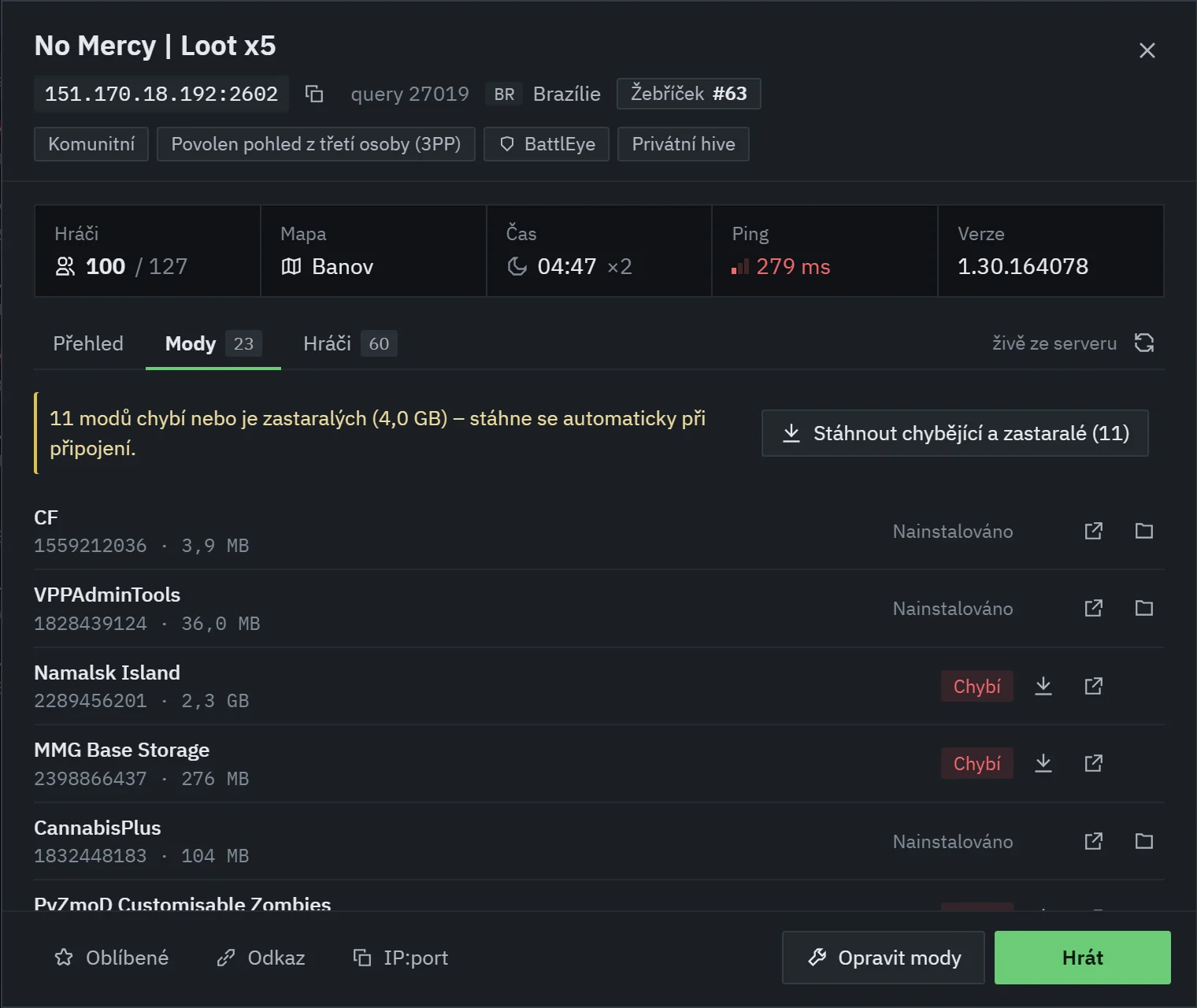Download Namalsk Island mod icon
The height and width of the screenshot is (1008, 1197).
[x=1043, y=686]
